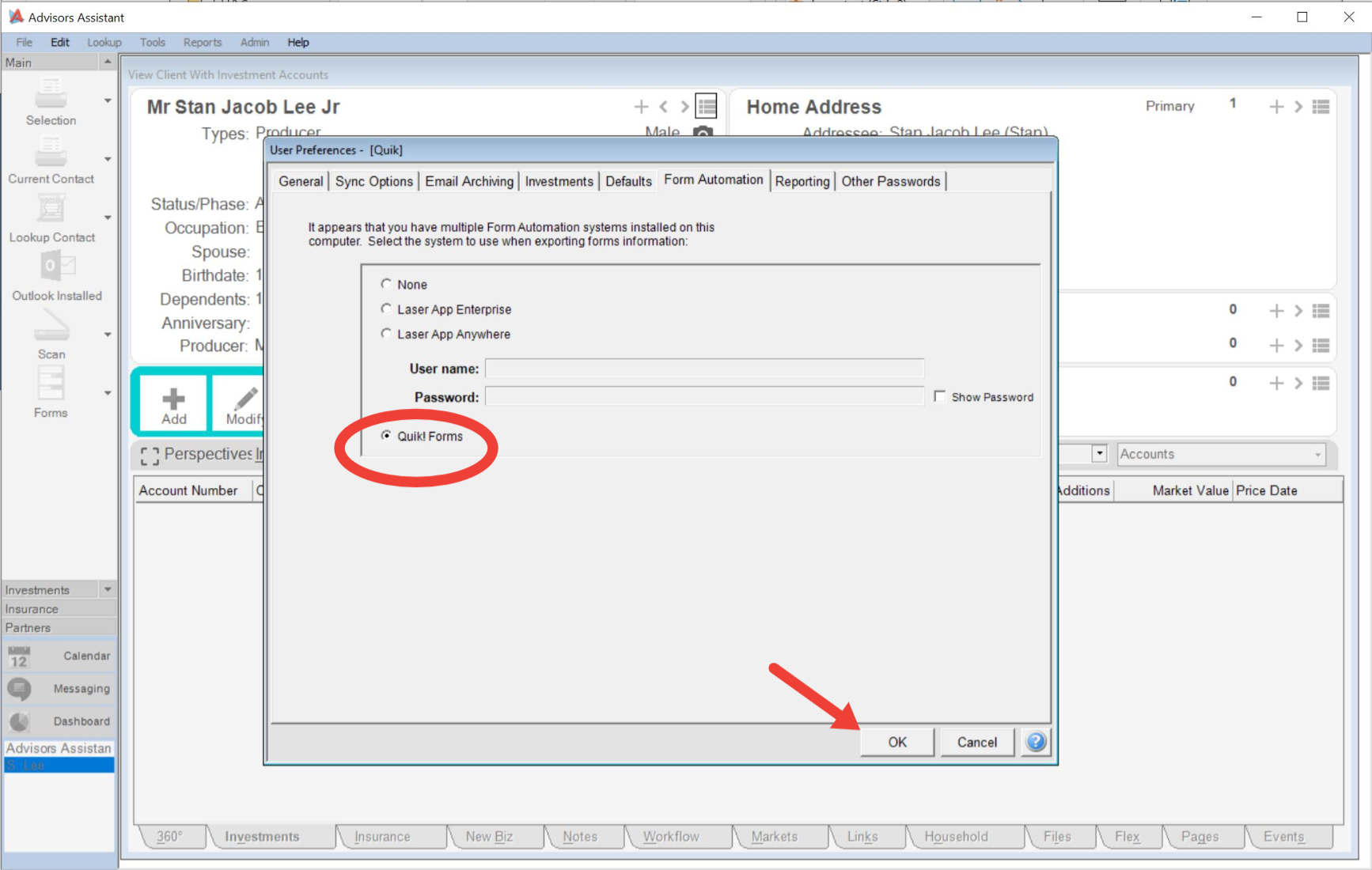
Task: Open the Tools menu
Action: point(152,43)
